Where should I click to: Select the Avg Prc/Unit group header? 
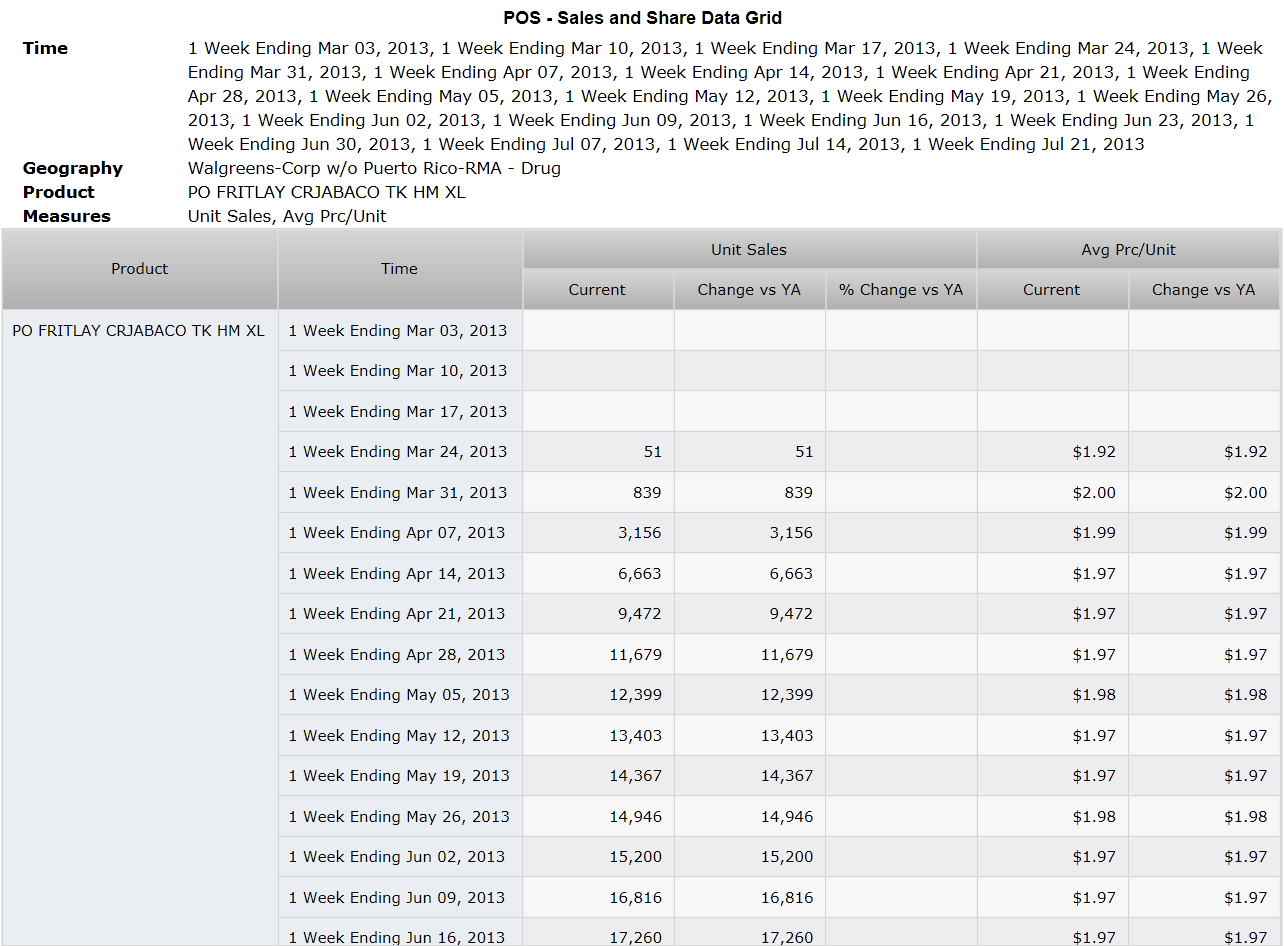coord(1129,250)
